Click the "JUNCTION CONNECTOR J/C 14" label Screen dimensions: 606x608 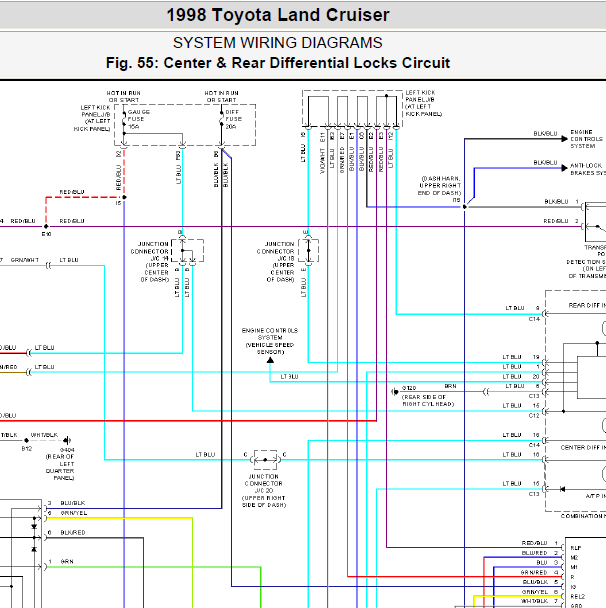(150, 251)
